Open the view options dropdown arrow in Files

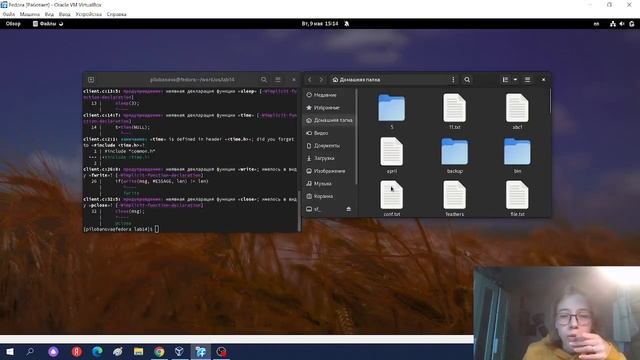coord(515,80)
